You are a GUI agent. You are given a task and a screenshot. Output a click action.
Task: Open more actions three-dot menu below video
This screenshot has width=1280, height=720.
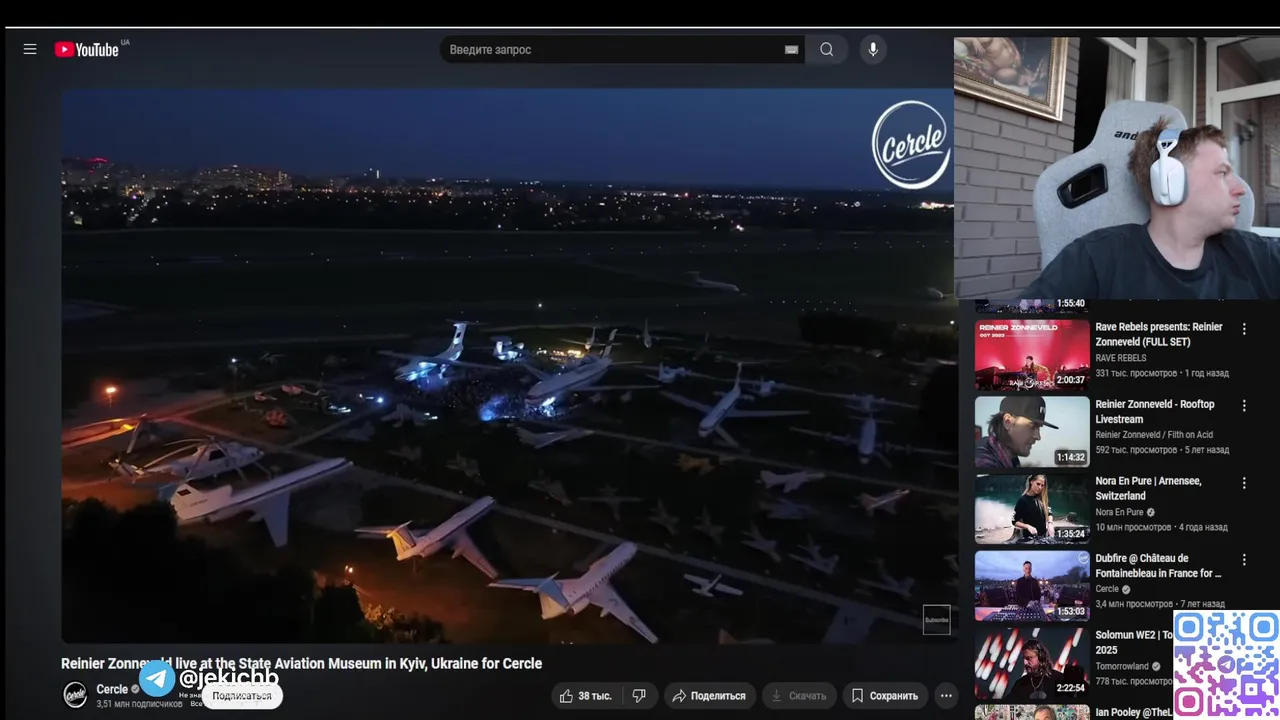tap(946, 696)
